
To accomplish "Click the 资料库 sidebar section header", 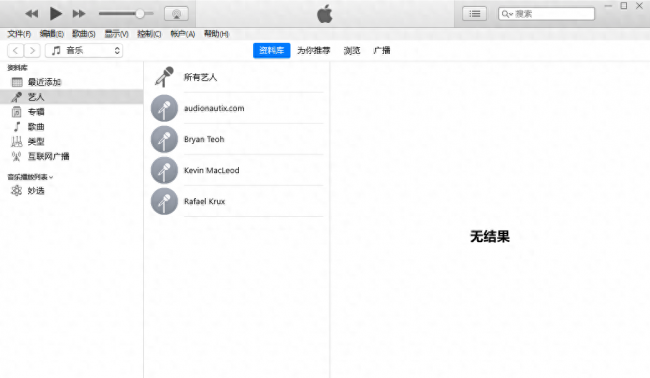I will [x=17, y=68].
